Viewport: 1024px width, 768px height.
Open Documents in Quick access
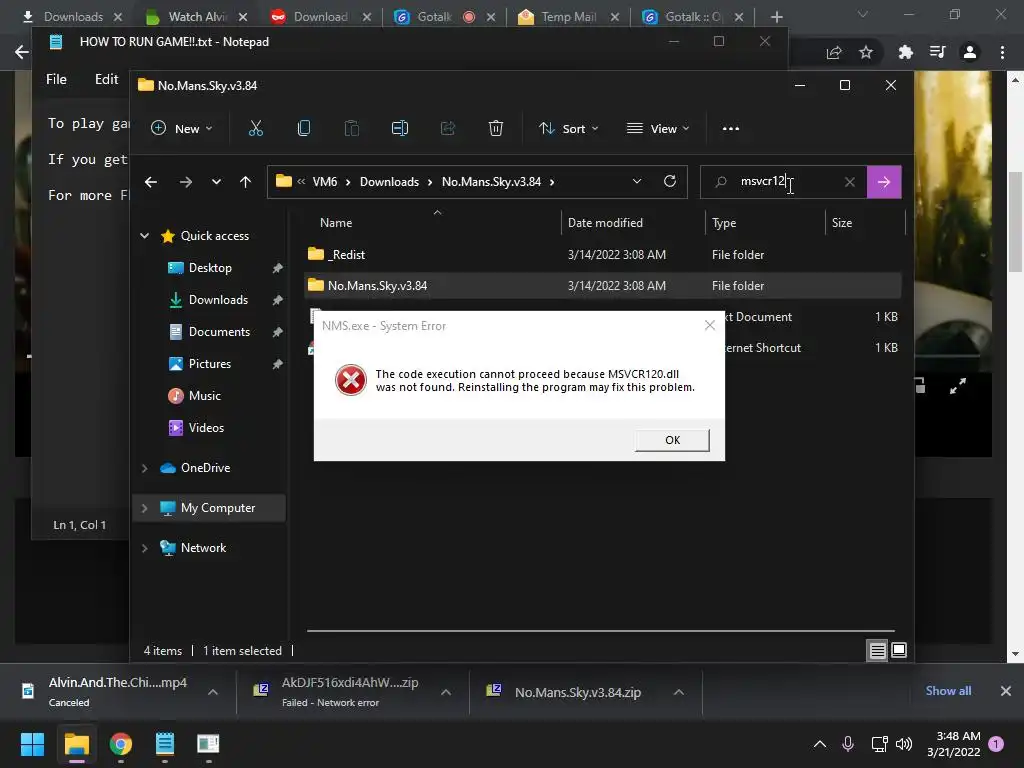[219, 332]
